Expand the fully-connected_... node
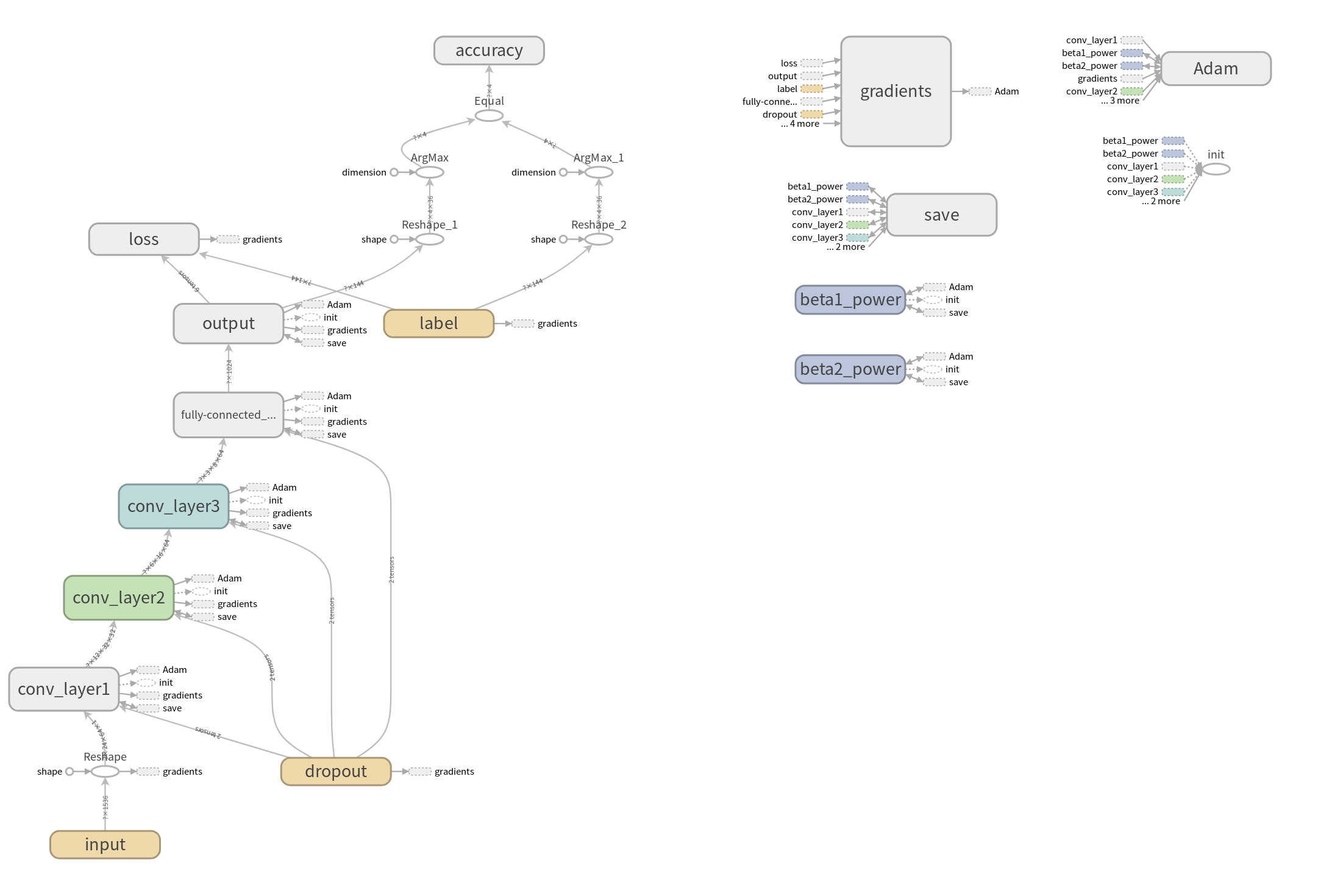Screen dimensions: 1335x896 229,415
